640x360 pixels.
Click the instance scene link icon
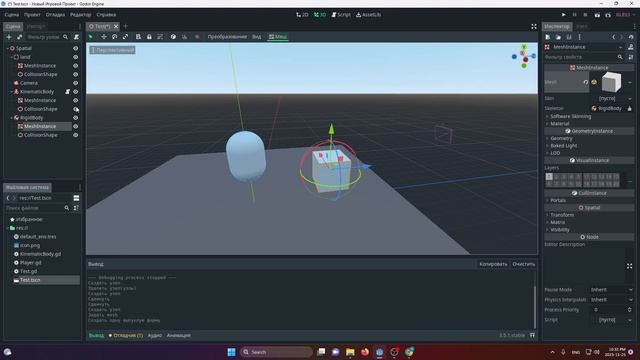click(x=20, y=37)
